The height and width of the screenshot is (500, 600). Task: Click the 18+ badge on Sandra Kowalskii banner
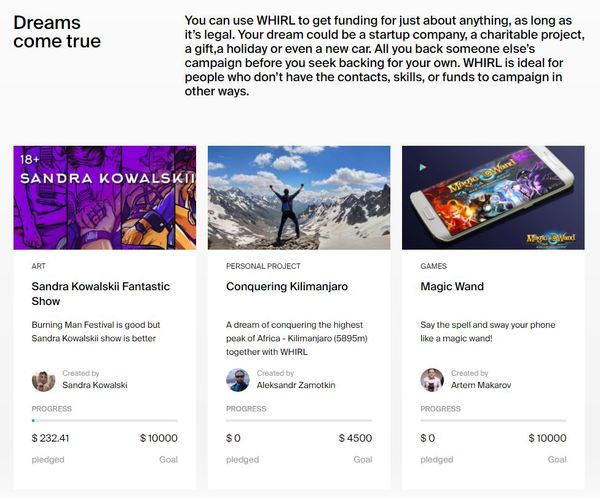point(30,159)
